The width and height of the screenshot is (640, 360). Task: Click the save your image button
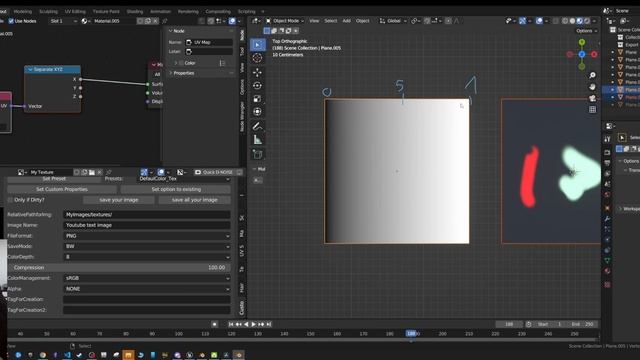(119, 200)
